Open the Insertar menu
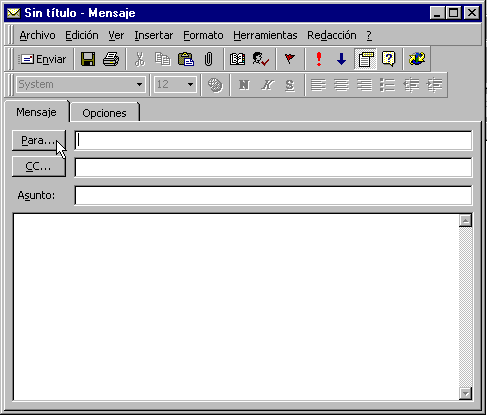 tap(154, 35)
